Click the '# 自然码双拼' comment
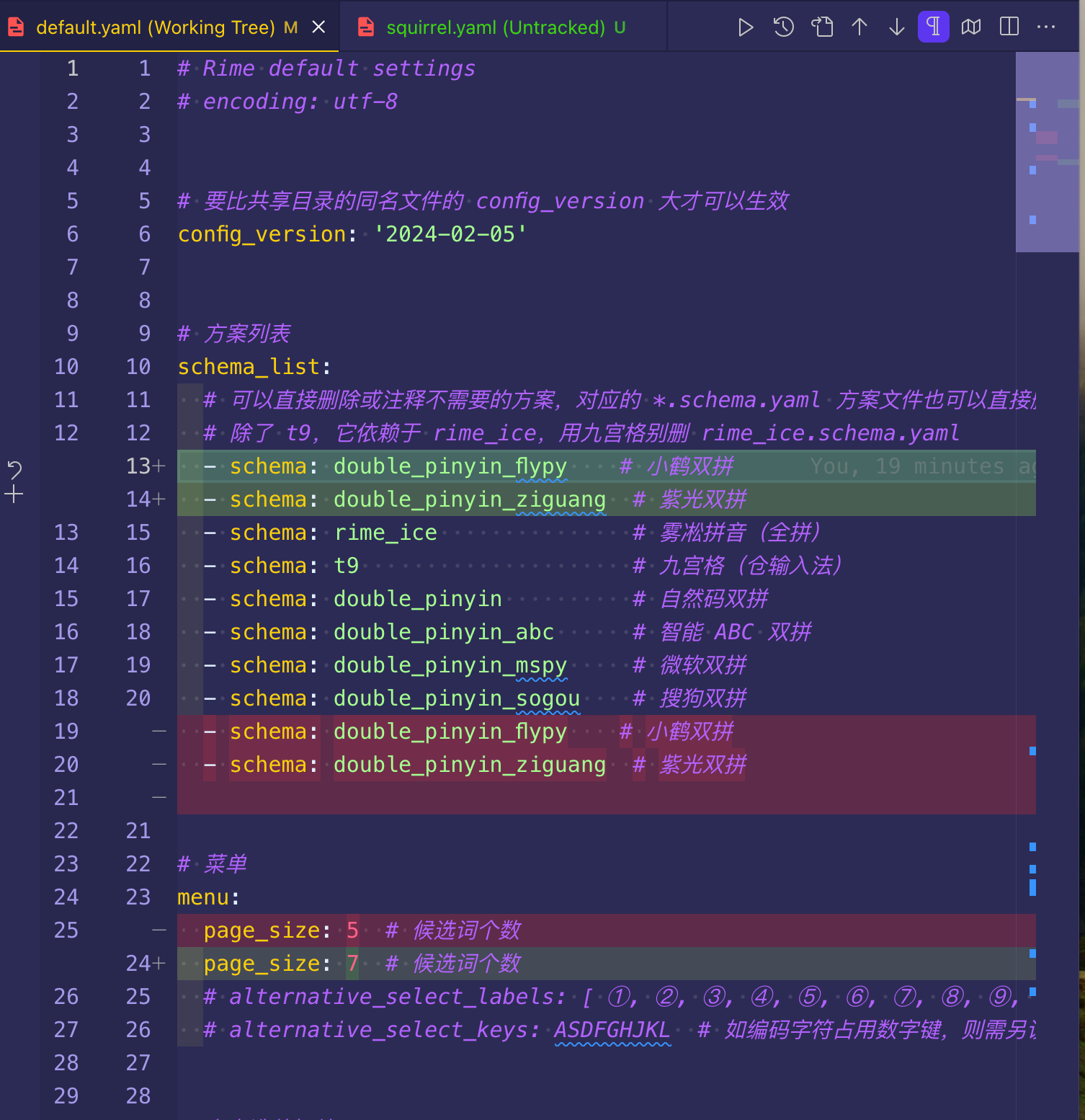1085x1120 pixels. 700,599
